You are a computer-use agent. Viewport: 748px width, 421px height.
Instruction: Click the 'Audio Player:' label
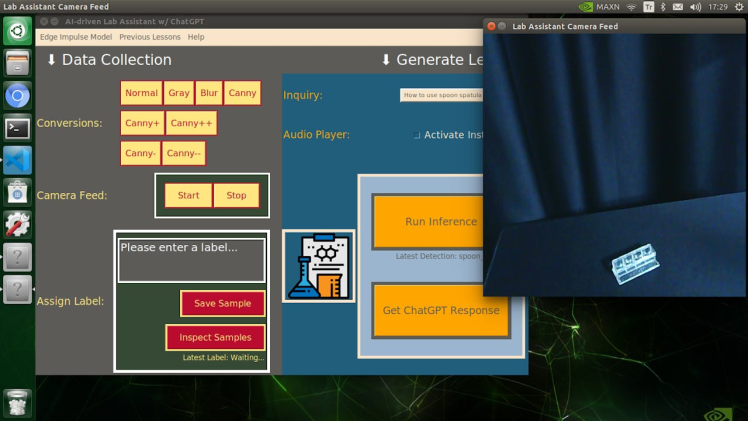[316, 134]
